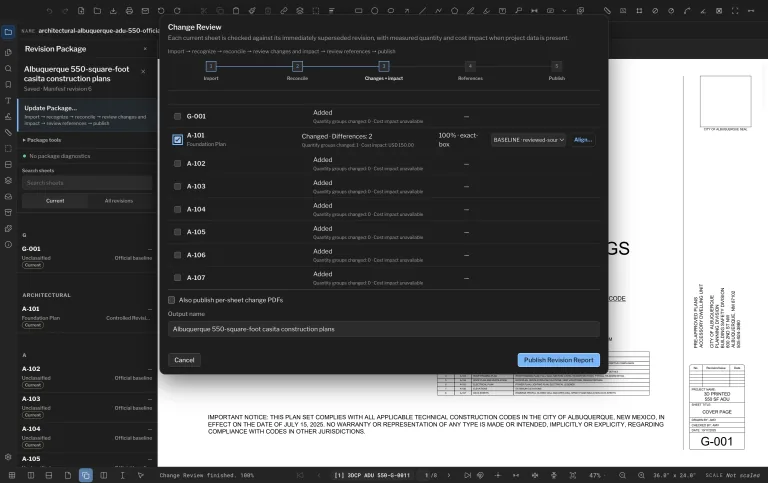Click the single page view icon in status bar
This screenshot has width=768, height=483.
[68, 475]
